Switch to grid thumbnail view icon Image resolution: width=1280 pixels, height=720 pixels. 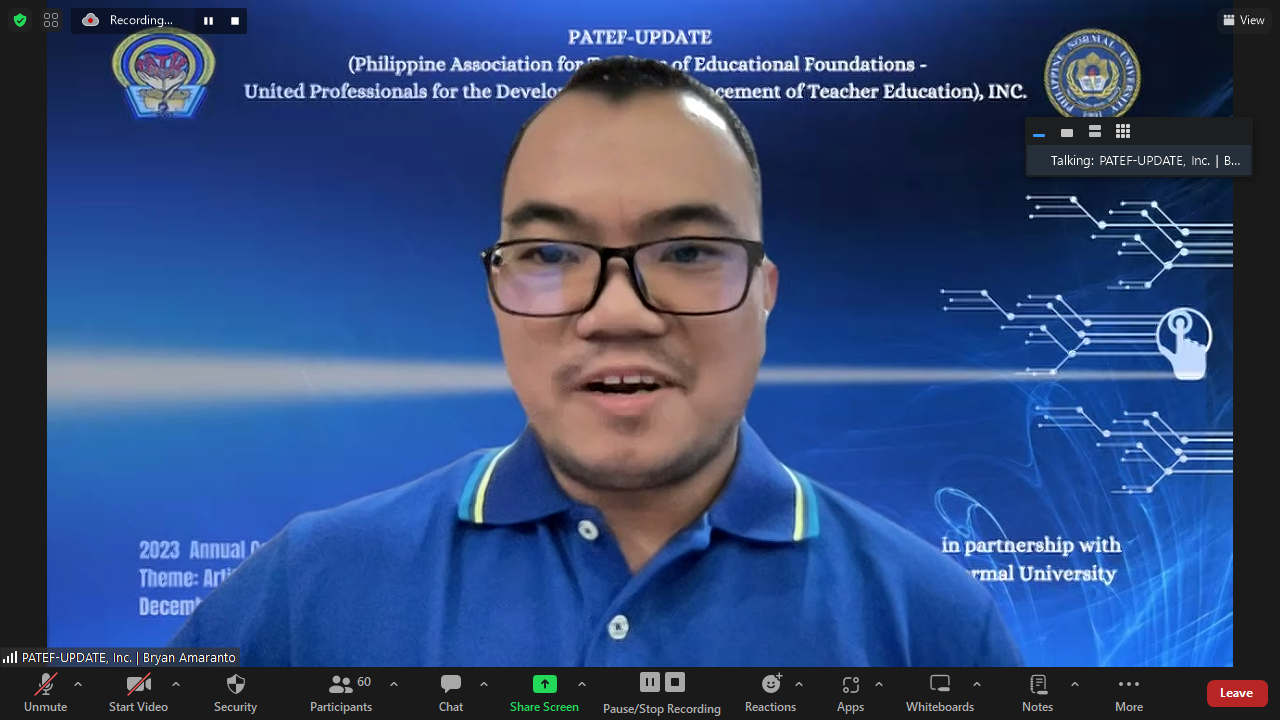(1122, 132)
